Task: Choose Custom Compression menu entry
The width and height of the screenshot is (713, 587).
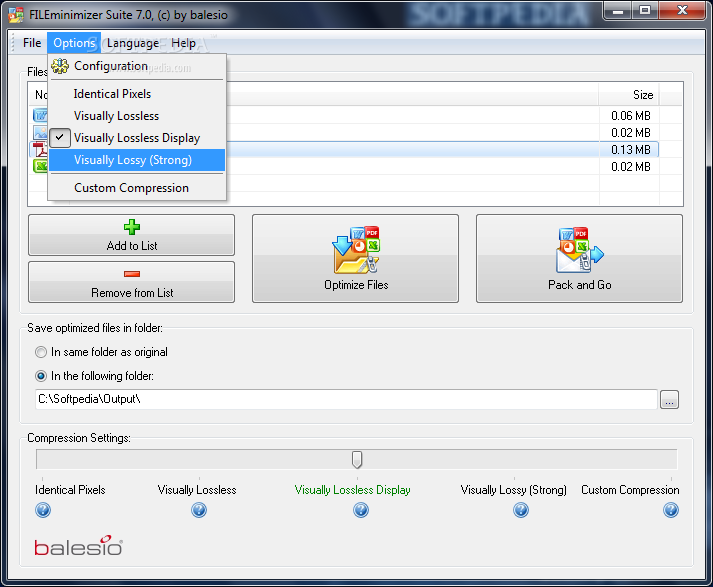Action: [x=136, y=188]
